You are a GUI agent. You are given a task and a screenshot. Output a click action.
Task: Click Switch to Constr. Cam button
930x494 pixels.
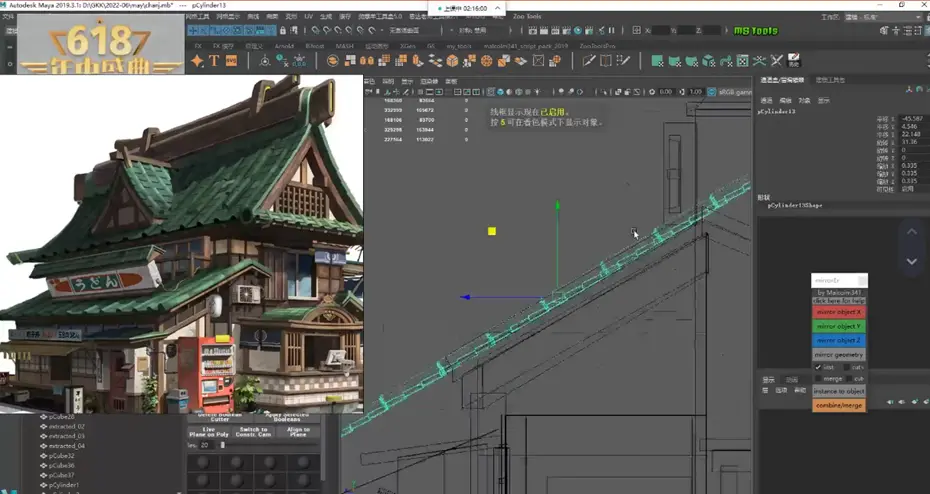click(253, 432)
